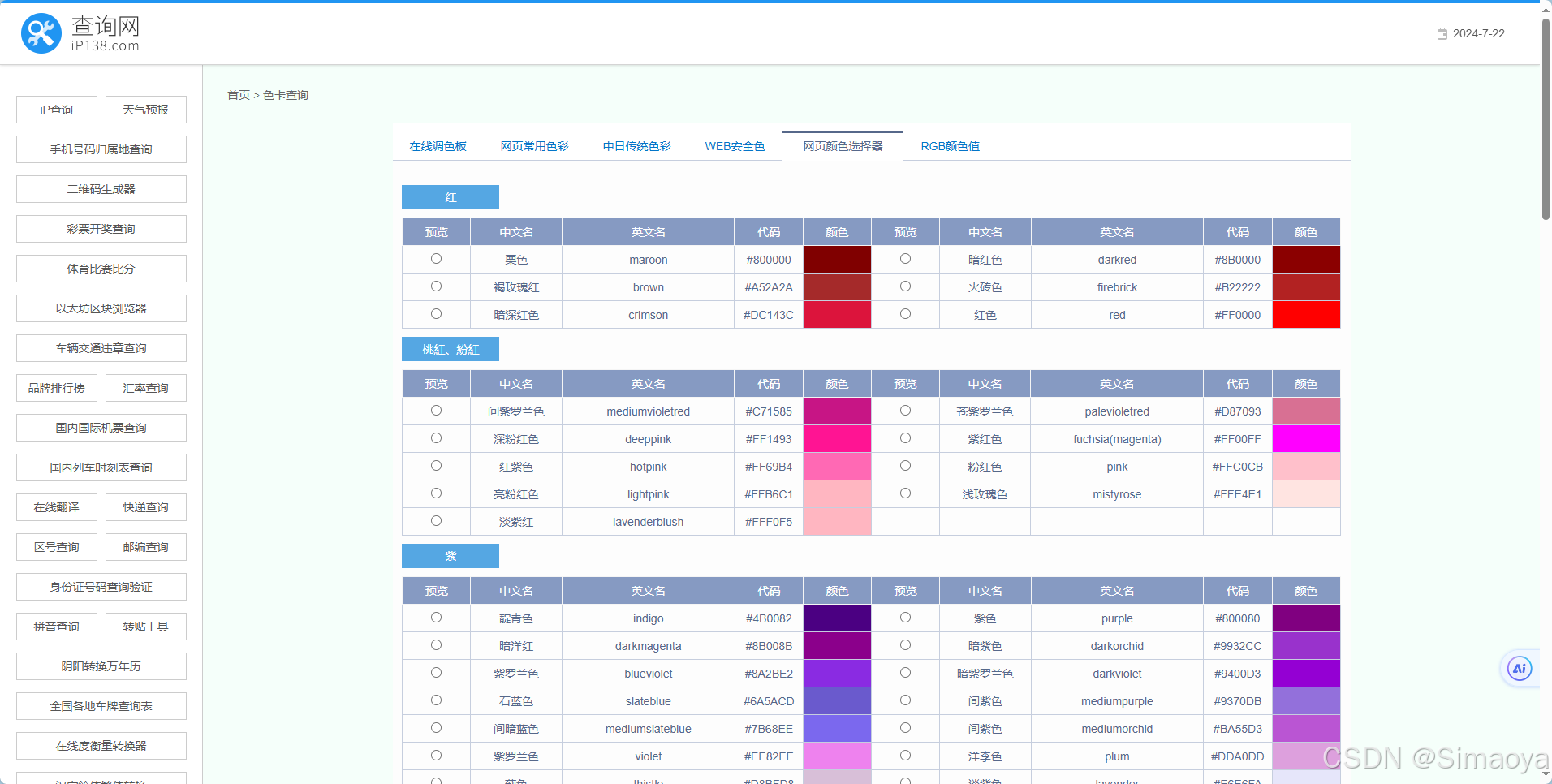Click the page vertical scrollbar thumb
Screen dimensions: 1552x784
click(1546, 118)
